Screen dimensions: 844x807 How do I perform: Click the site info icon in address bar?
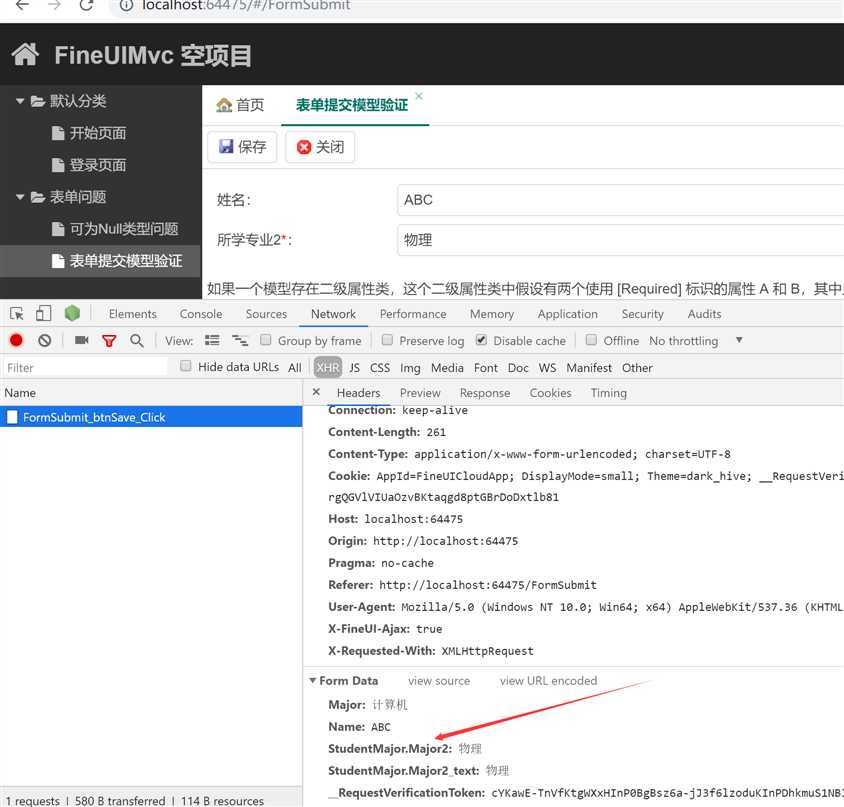tap(126, 5)
